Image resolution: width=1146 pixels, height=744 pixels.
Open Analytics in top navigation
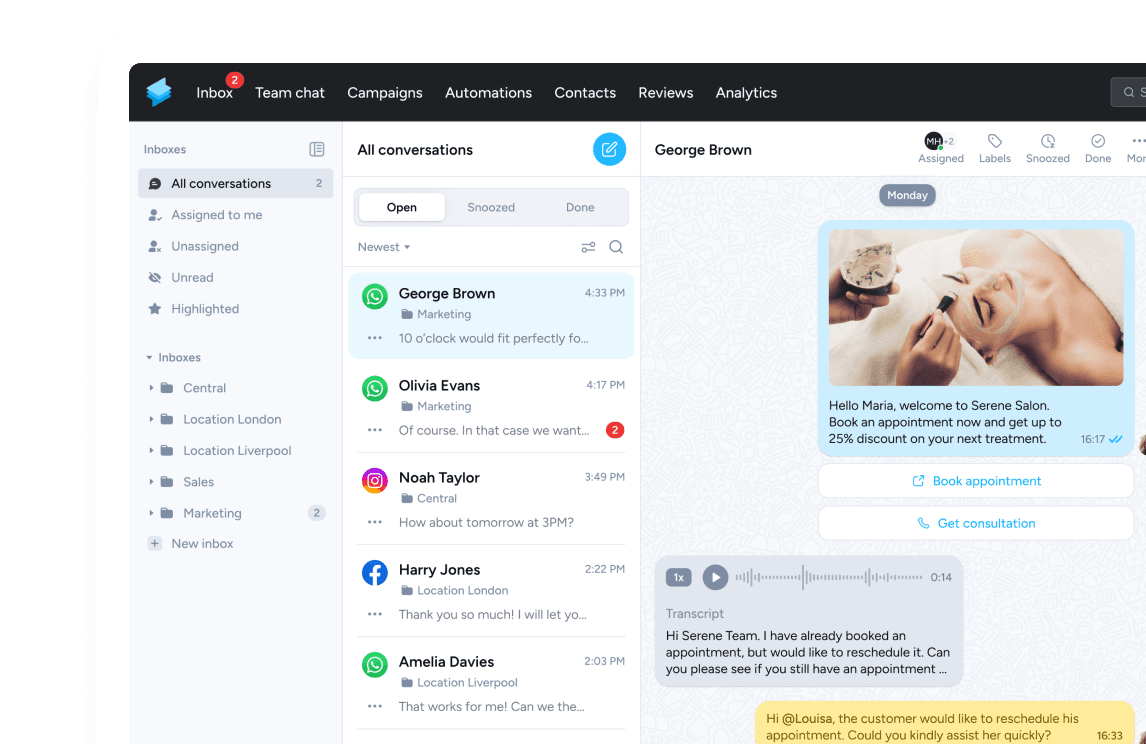(x=746, y=93)
